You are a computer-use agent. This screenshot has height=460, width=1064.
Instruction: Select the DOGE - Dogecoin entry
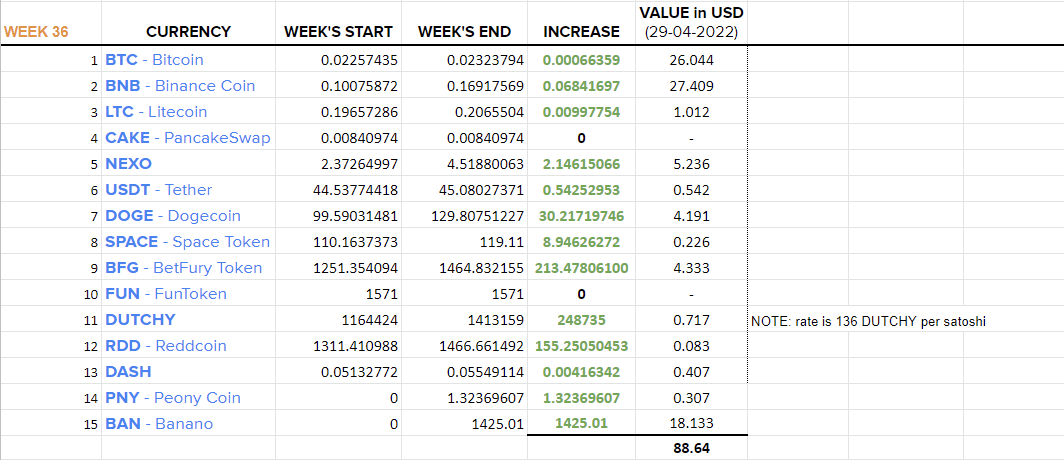[173, 216]
